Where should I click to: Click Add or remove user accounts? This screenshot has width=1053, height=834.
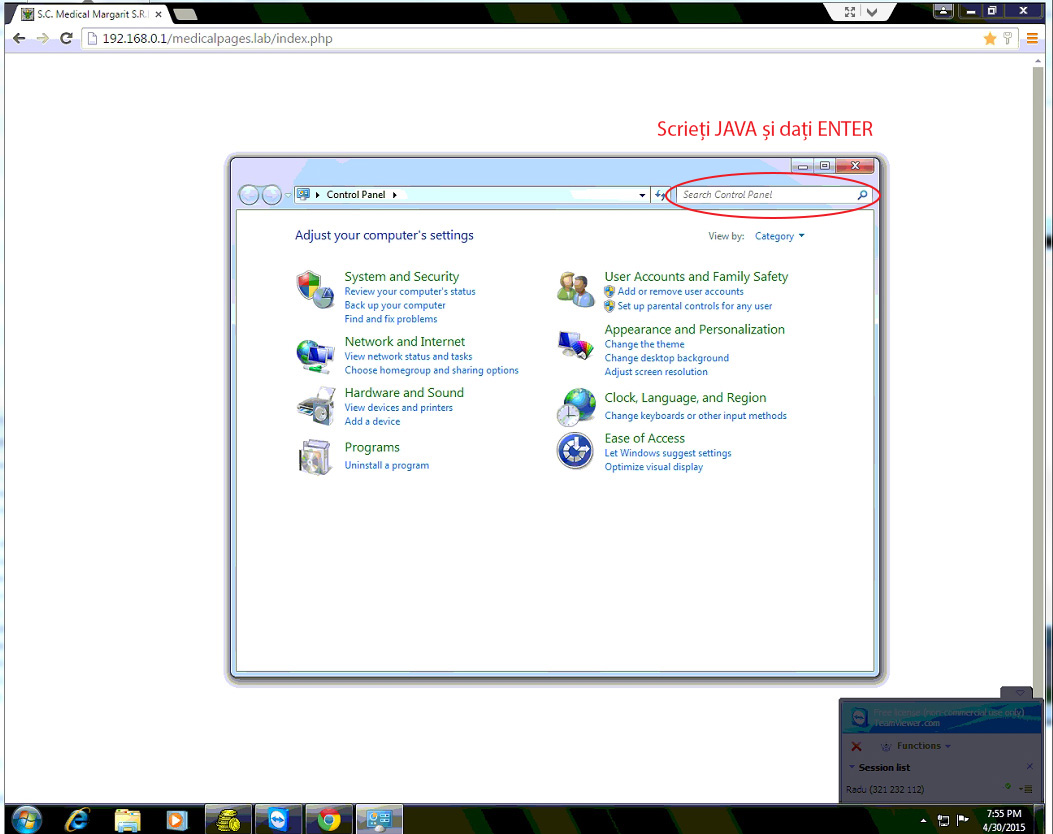[680, 291]
